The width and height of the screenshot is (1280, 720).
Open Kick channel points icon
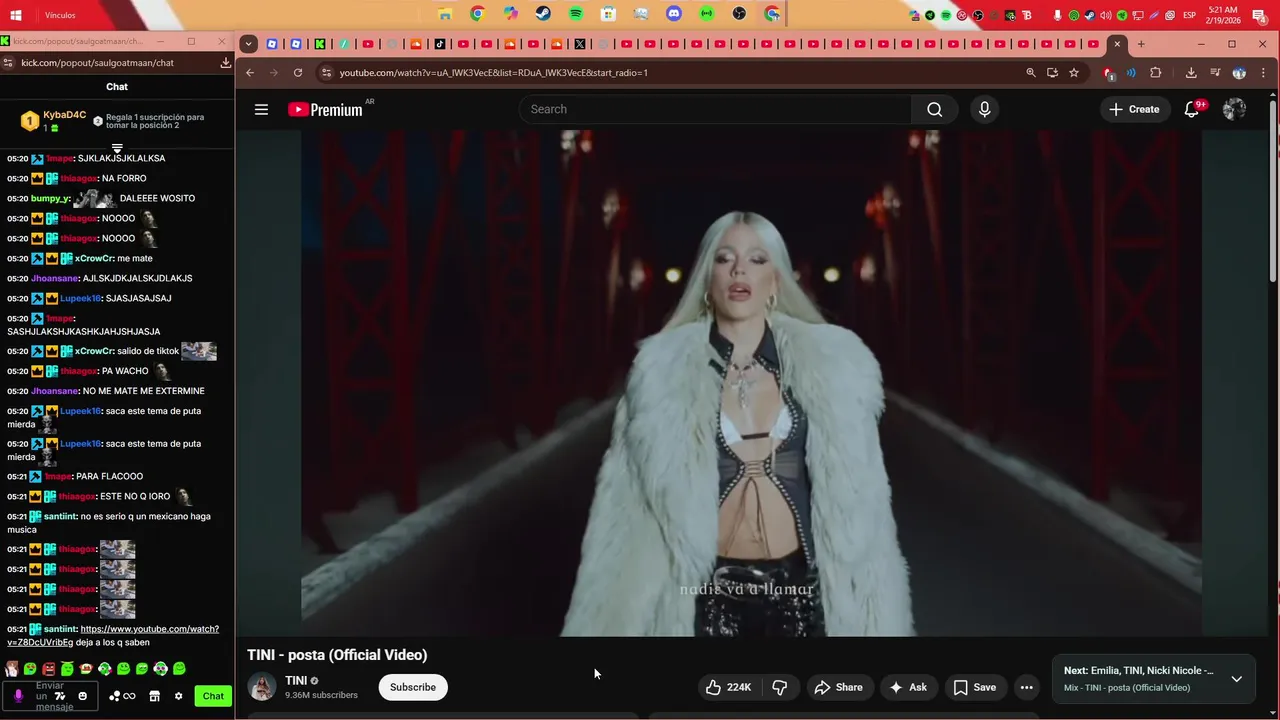click(122, 696)
